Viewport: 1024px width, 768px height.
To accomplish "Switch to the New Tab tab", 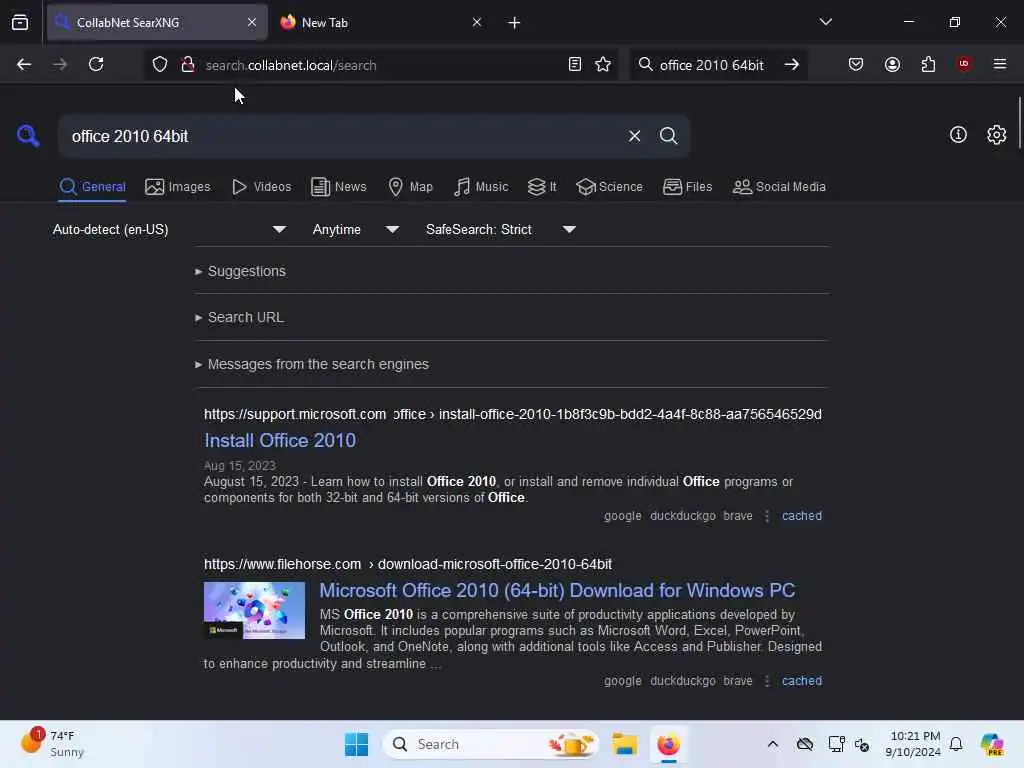I will (x=382, y=22).
